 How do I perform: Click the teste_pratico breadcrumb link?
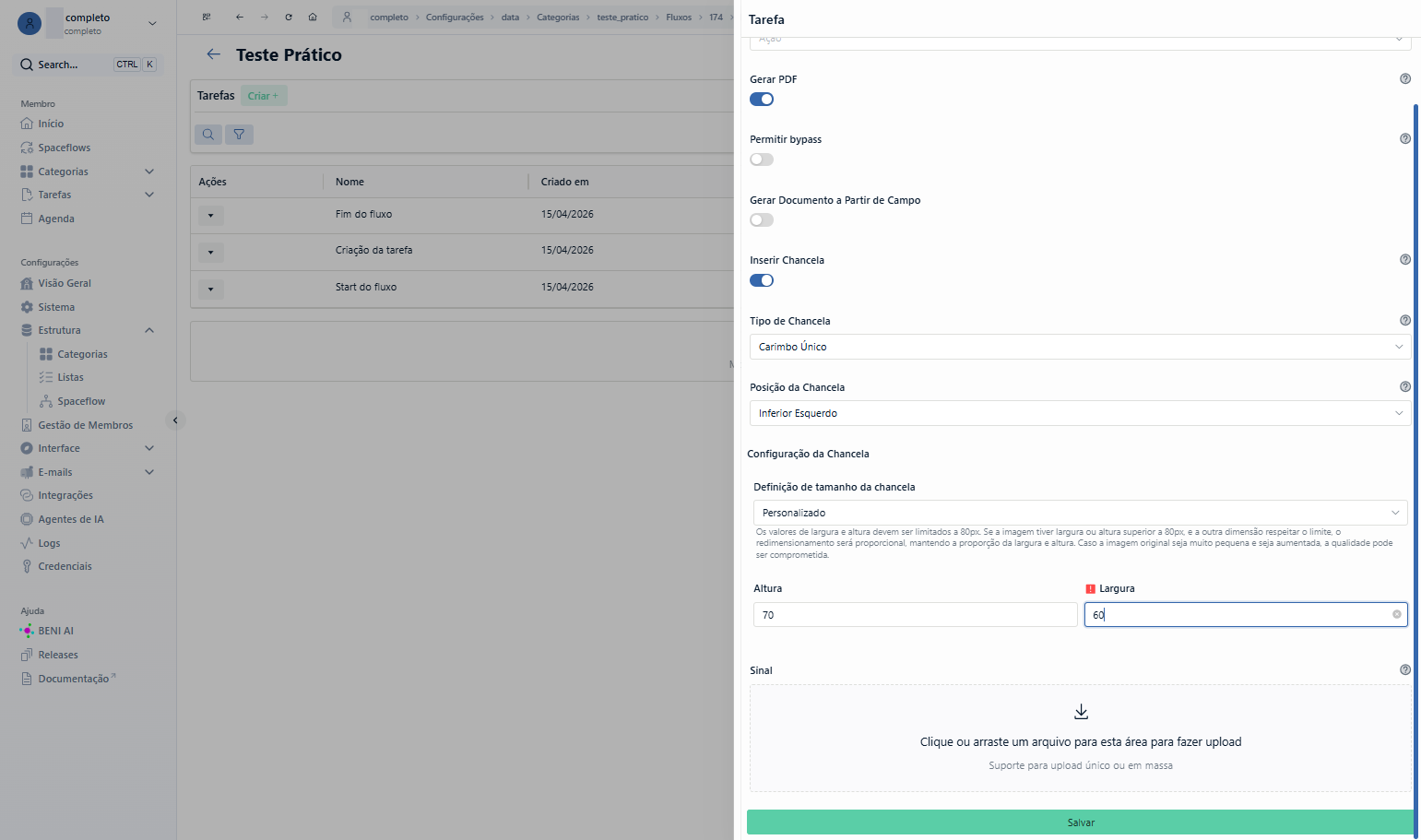[x=622, y=18]
